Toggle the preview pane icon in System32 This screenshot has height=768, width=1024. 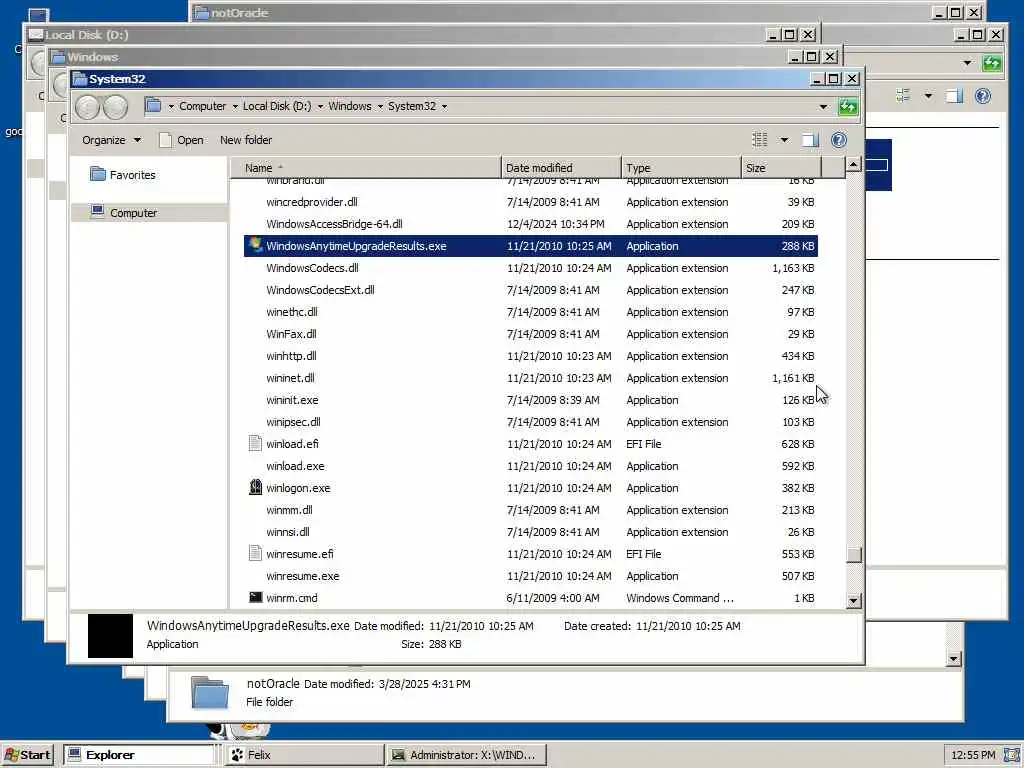(x=810, y=140)
